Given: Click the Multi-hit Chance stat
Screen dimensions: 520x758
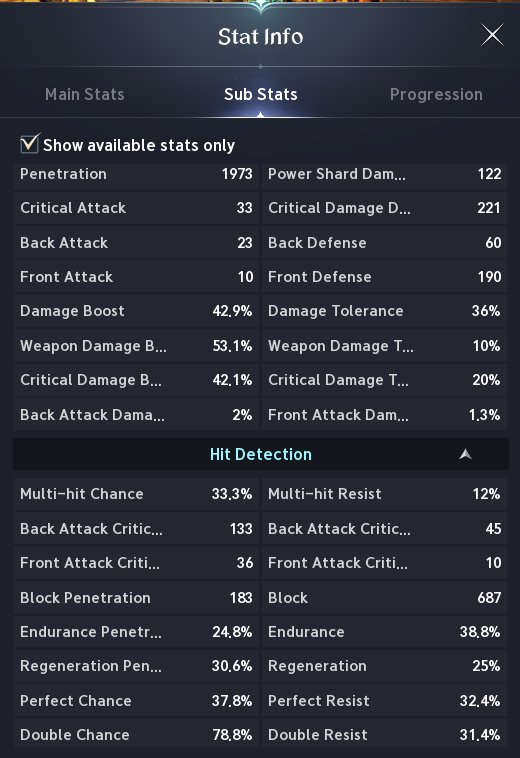Looking at the screenshot, I should (x=136, y=494).
